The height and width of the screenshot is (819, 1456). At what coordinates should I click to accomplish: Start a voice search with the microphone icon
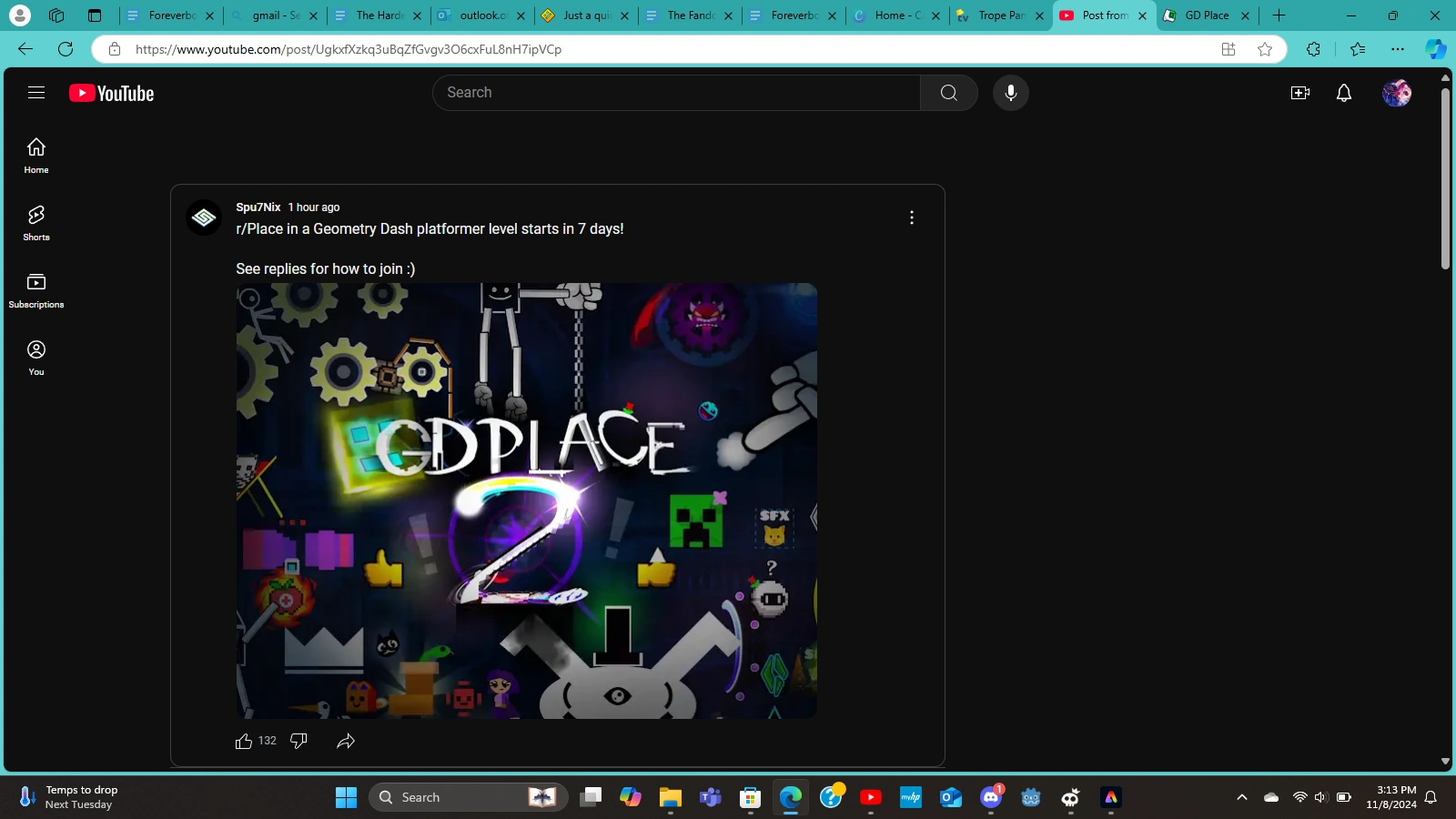click(x=1009, y=92)
